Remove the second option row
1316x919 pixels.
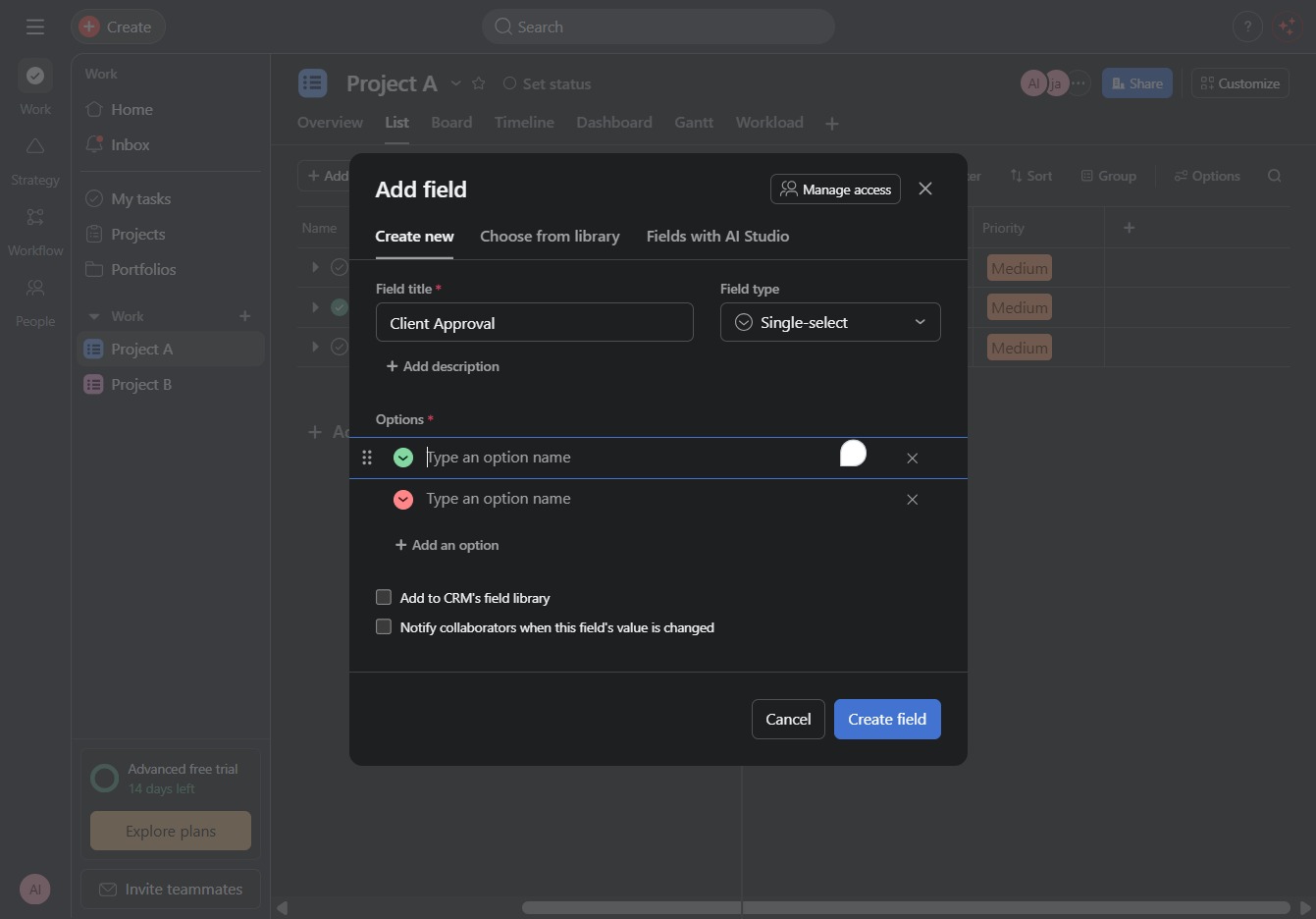click(x=913, y=500)
